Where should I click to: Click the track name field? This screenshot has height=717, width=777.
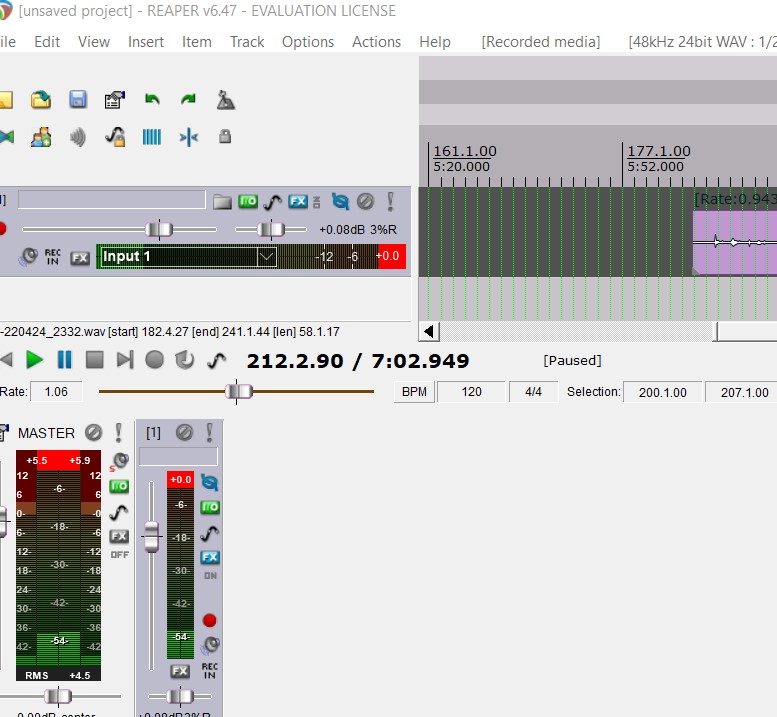point(111,200)
